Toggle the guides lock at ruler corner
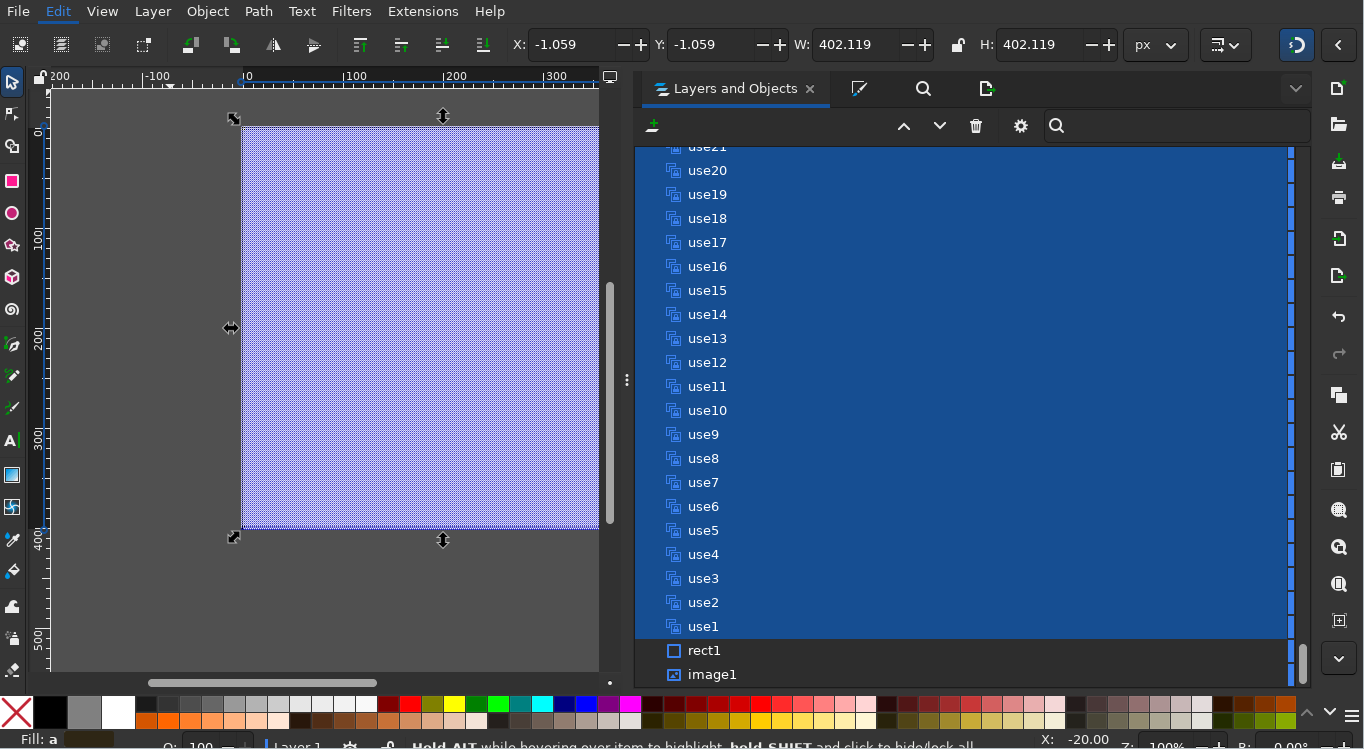The height and width of the screenshot is (749, 1364). [x=39, y=77]
